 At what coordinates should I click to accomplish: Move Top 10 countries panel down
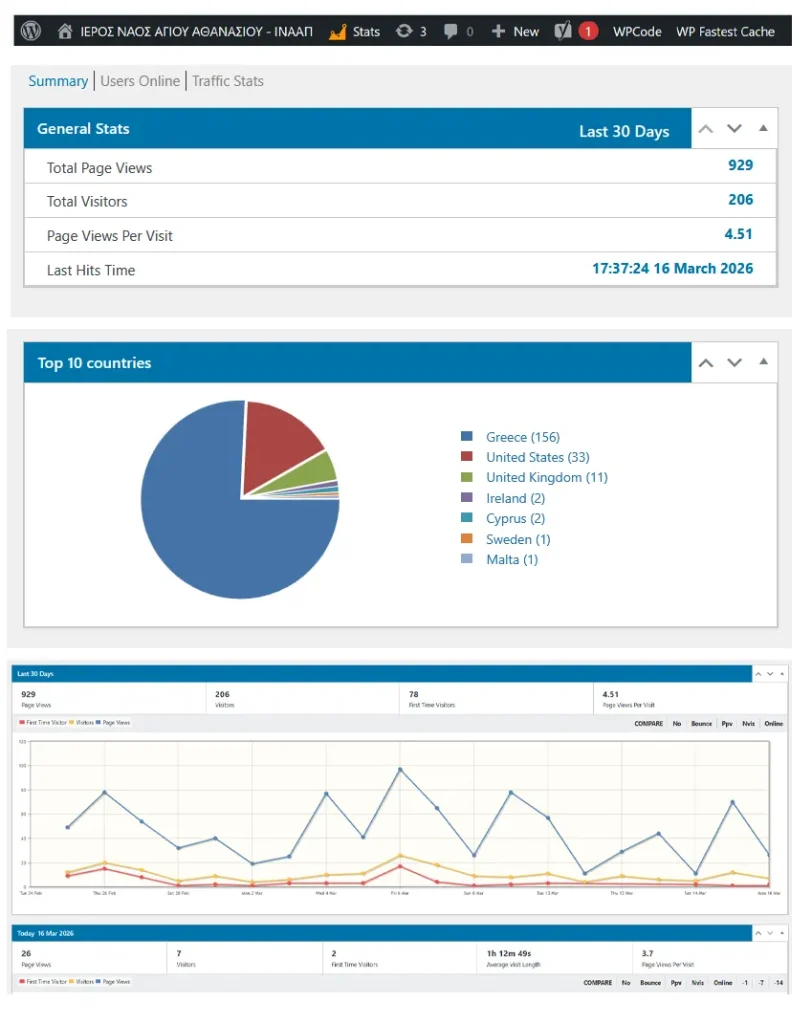pyautogui.click(x=735, y=363)
